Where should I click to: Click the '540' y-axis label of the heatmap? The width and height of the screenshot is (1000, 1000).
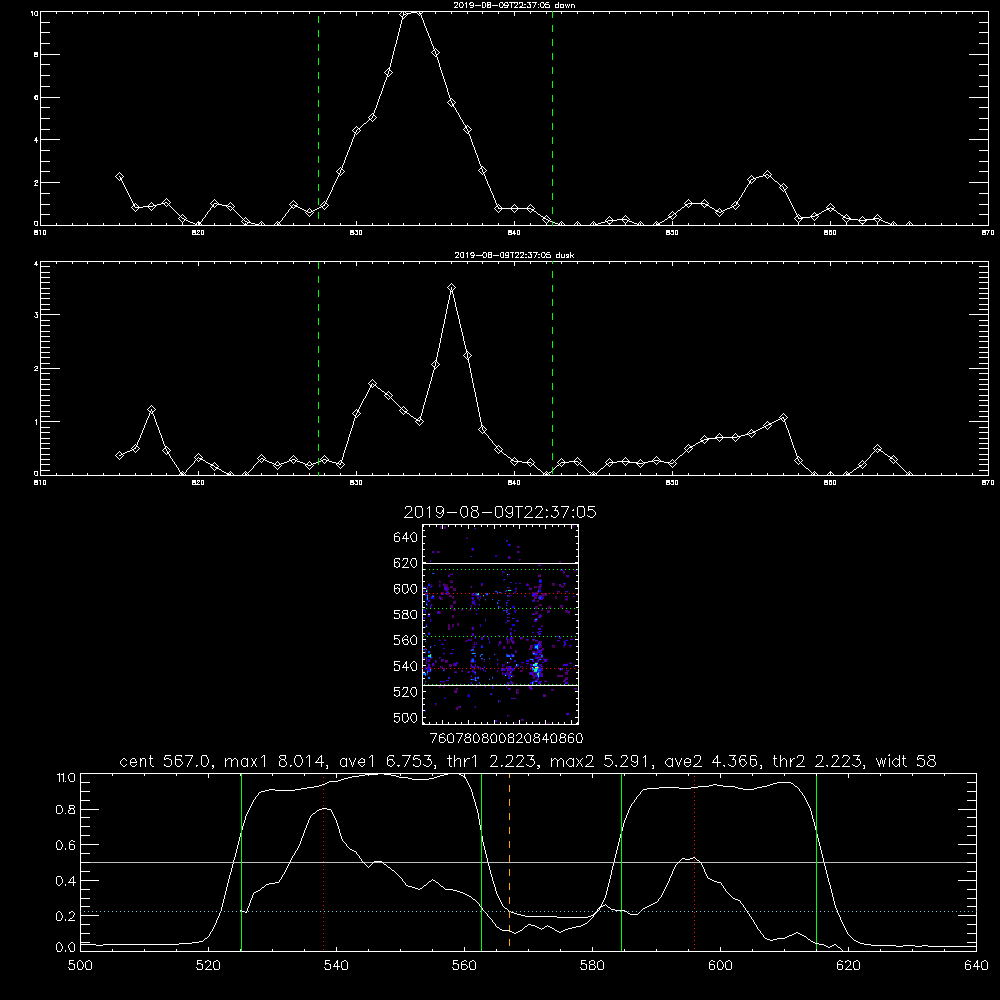pos(406,666)
